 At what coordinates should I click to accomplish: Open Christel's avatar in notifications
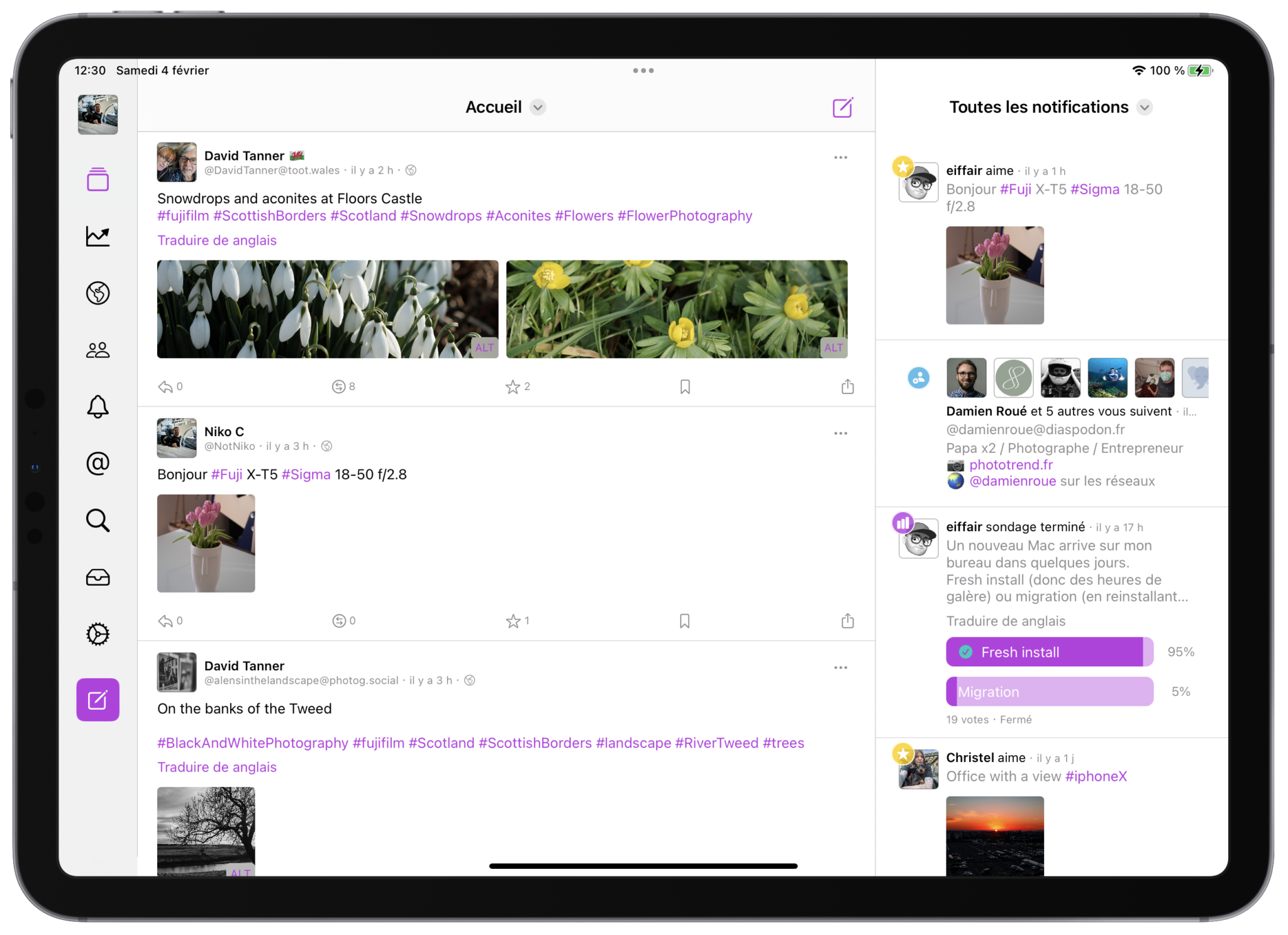[x=918, y=769]
